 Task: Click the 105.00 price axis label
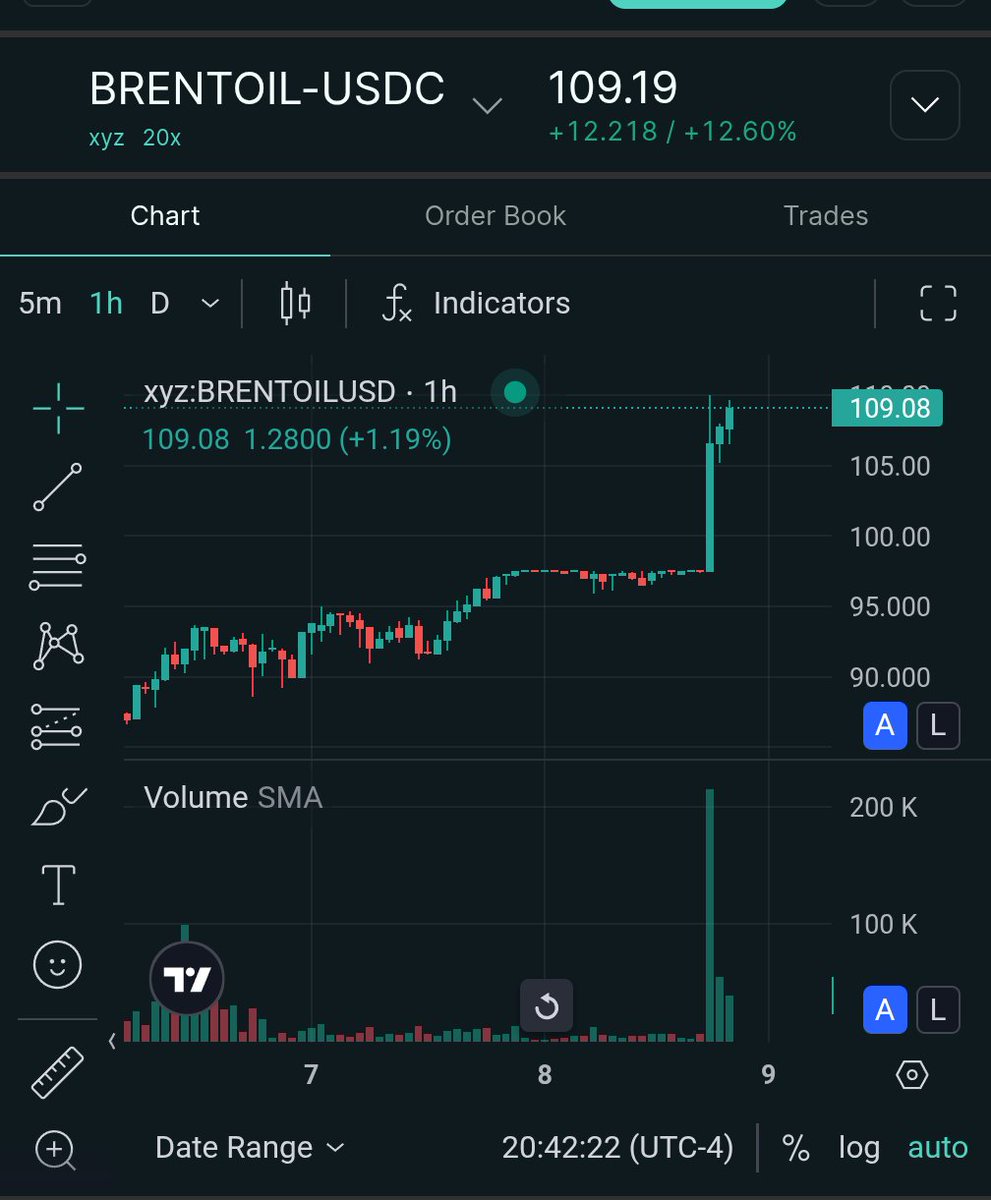pyautogui.click(x=890, y=466)
